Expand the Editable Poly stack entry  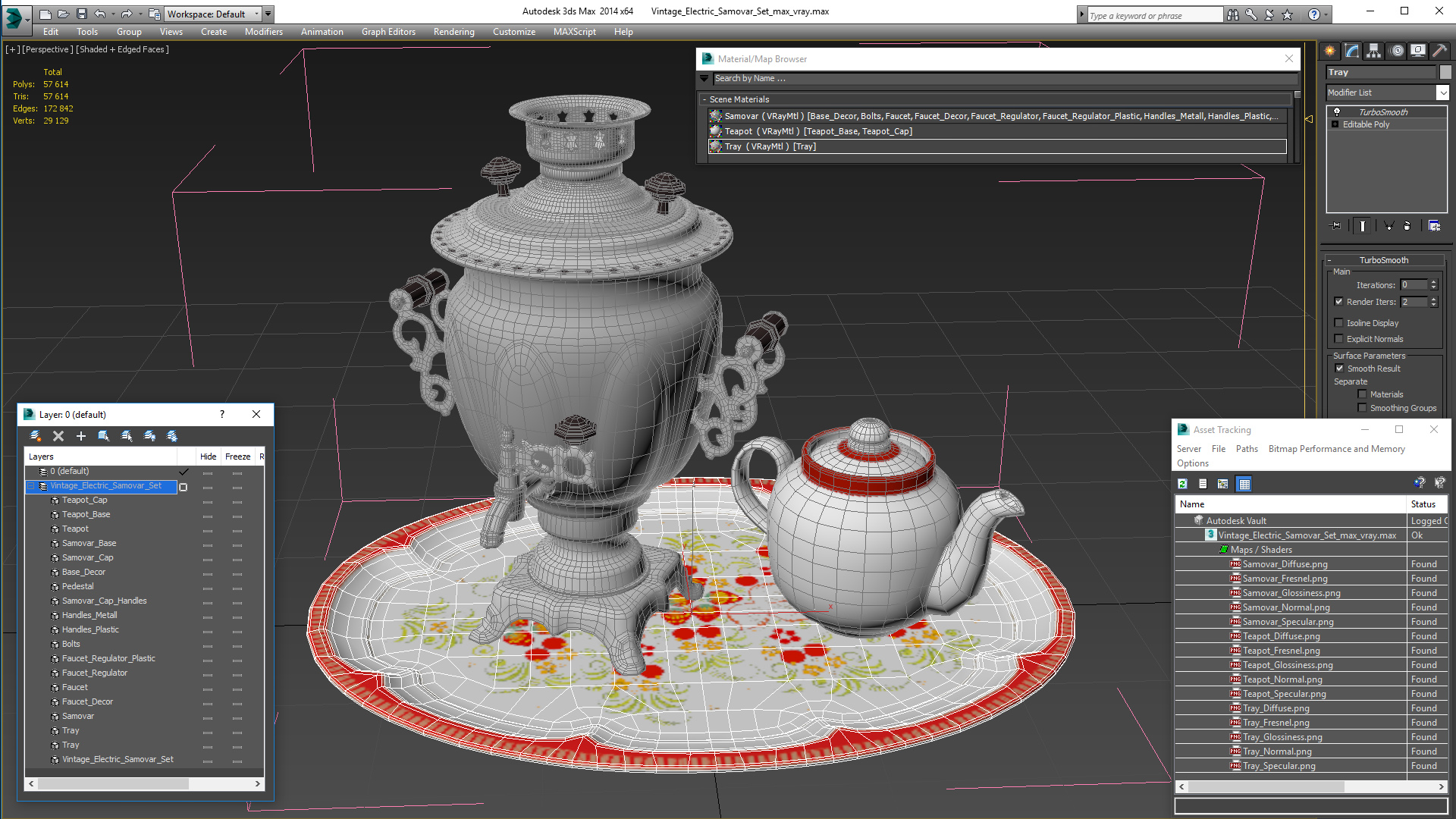click(x=1335, y=124)
